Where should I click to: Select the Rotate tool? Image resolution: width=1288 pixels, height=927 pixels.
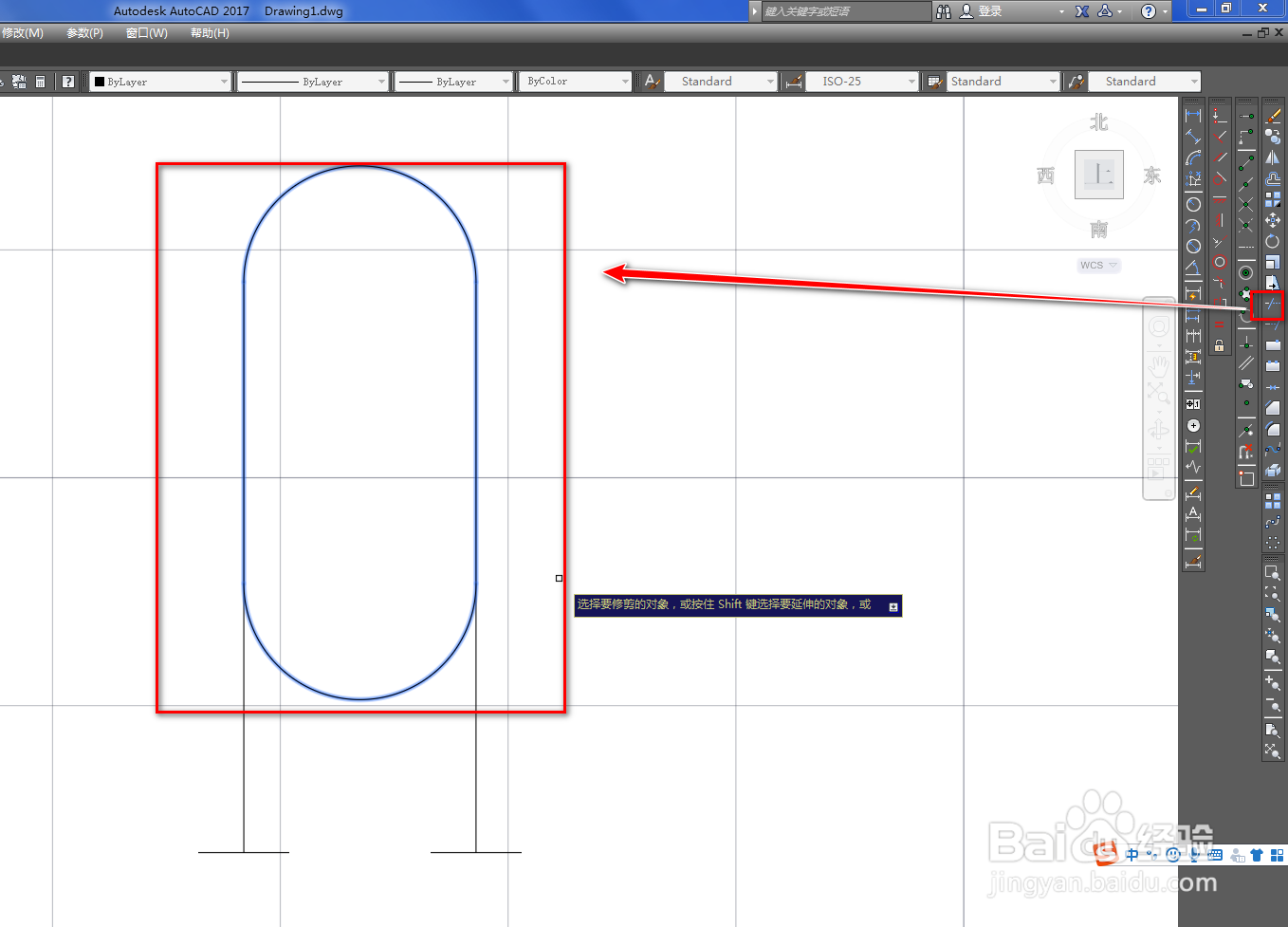click(1273, 241)
